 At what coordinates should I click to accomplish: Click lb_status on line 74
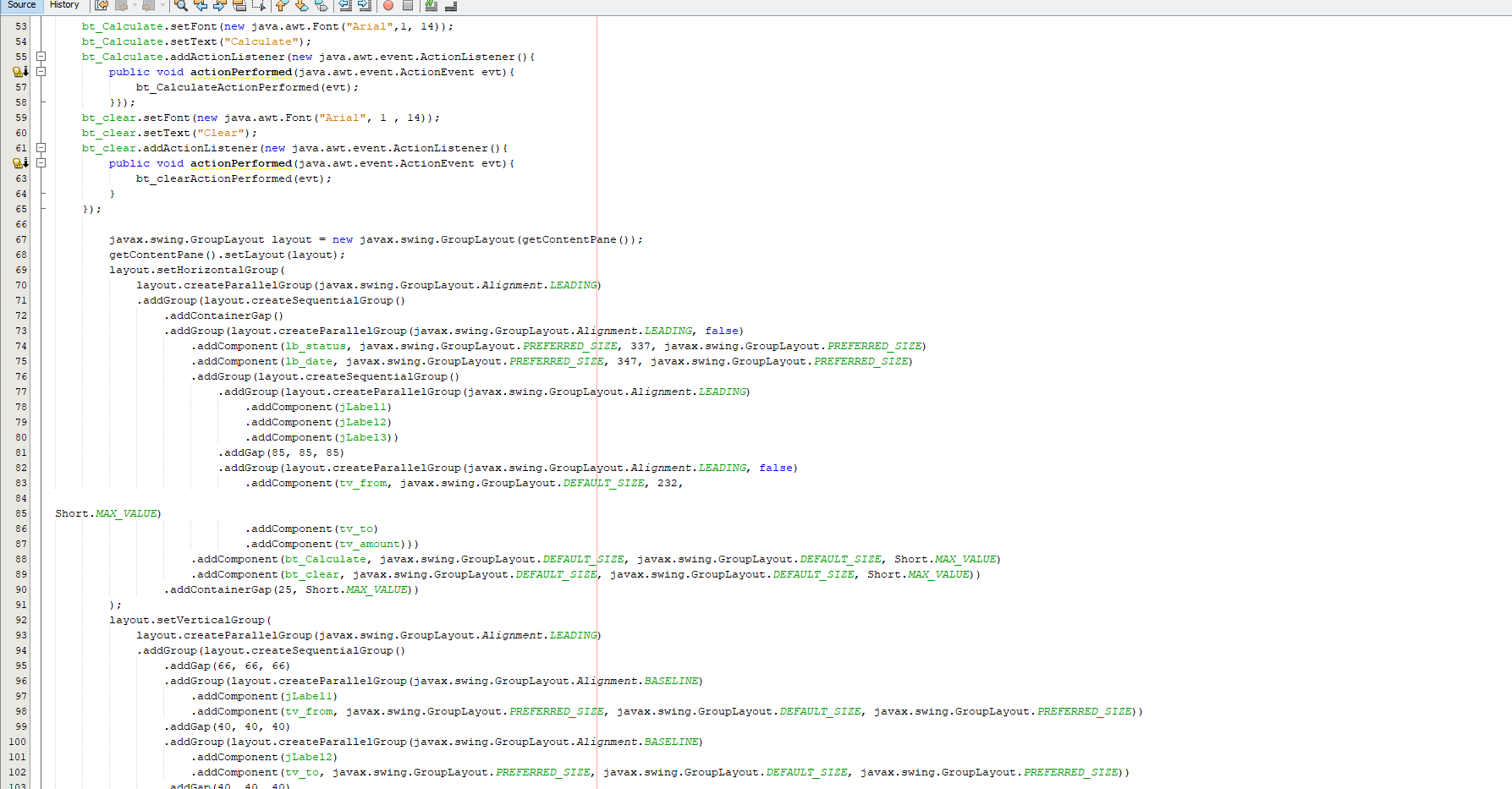[316, 346]
